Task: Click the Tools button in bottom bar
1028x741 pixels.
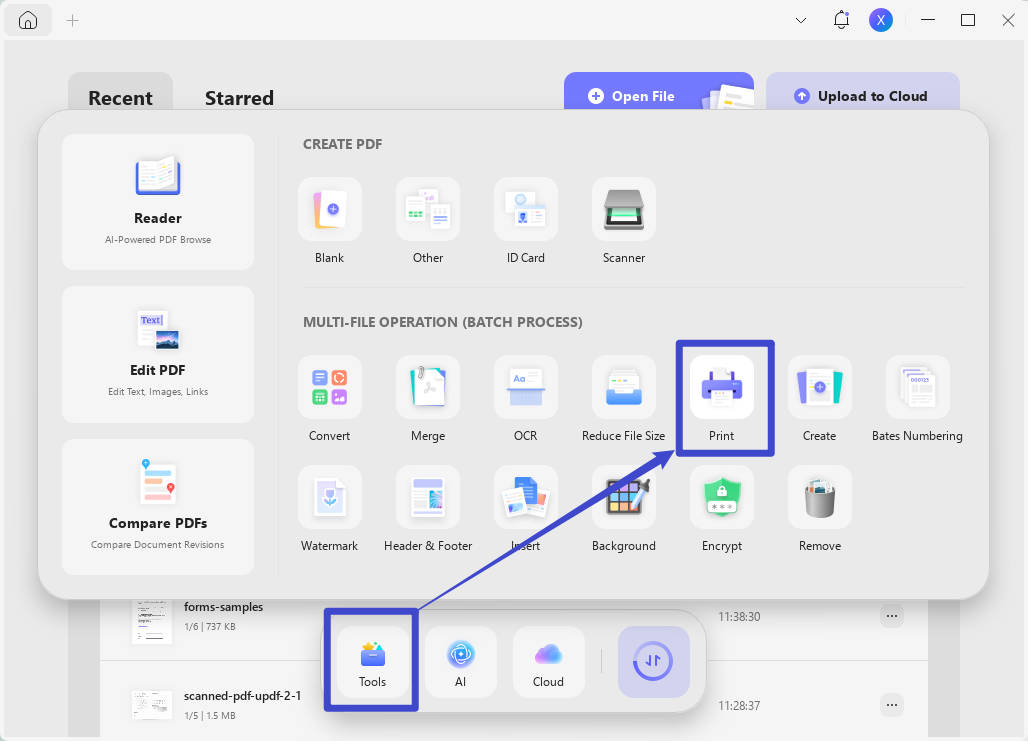Action: 372,662
